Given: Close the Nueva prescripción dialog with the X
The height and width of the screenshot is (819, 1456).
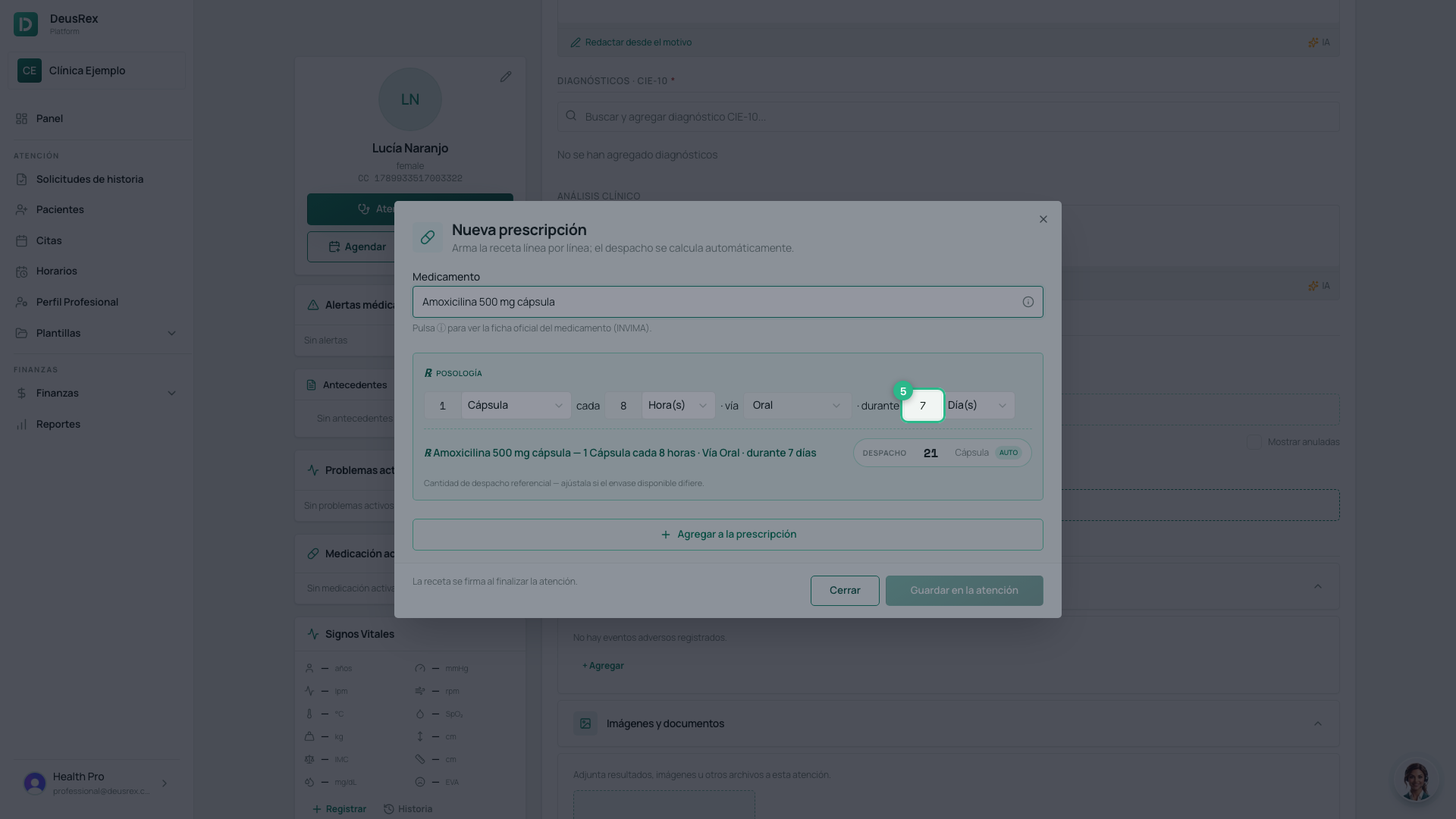Looking at the screenshot, I should coord(1043,219).
